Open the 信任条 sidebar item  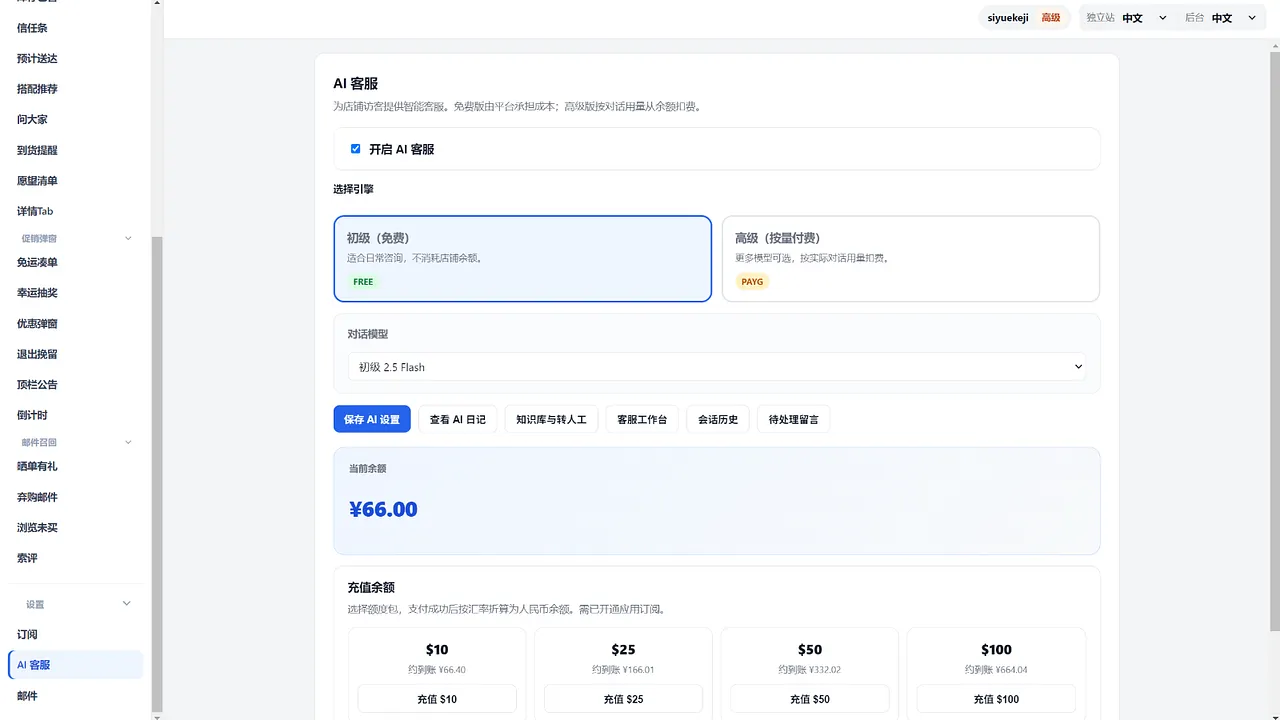76,28
